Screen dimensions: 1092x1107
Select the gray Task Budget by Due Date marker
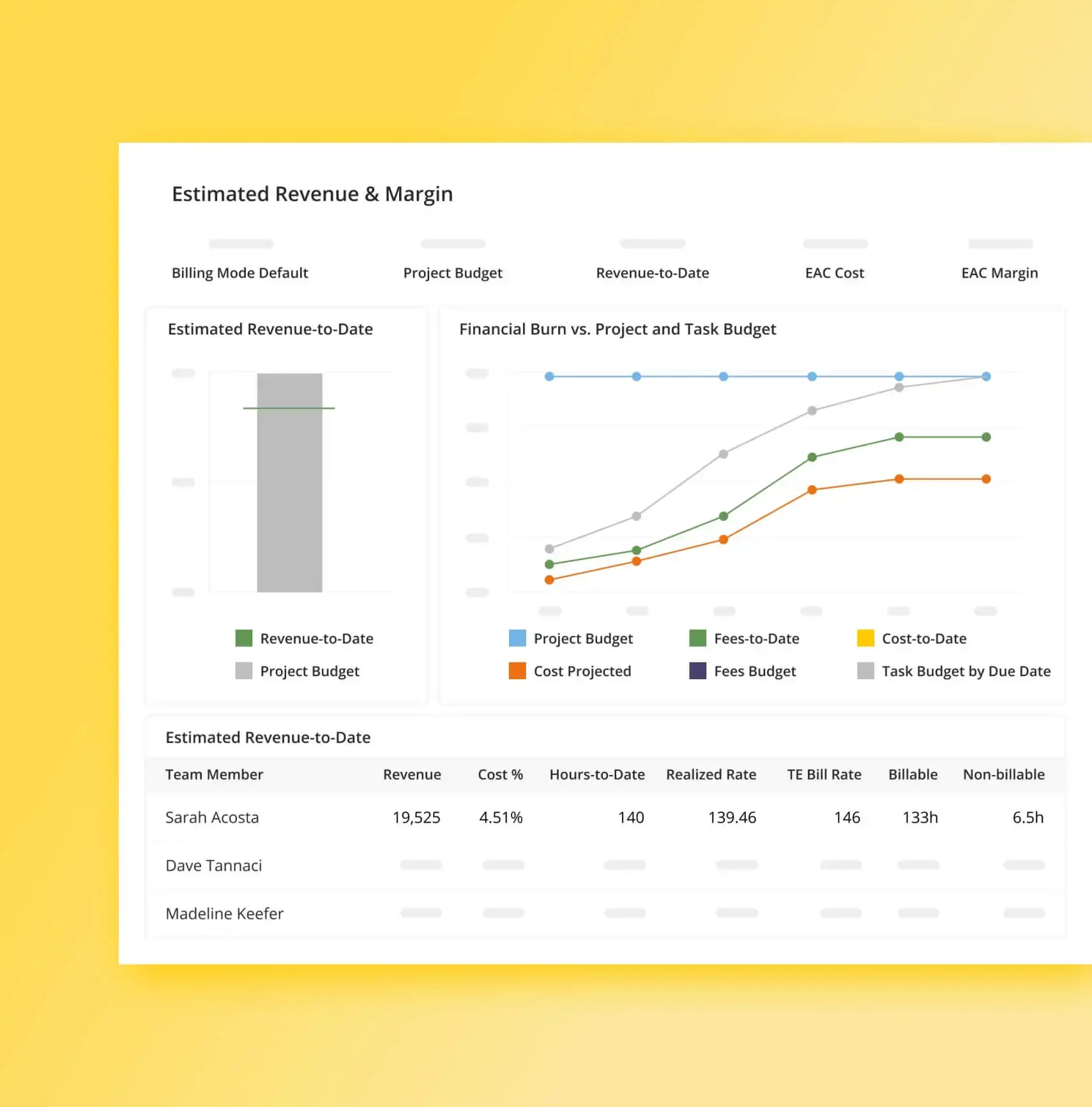click(x=867, y=671)
